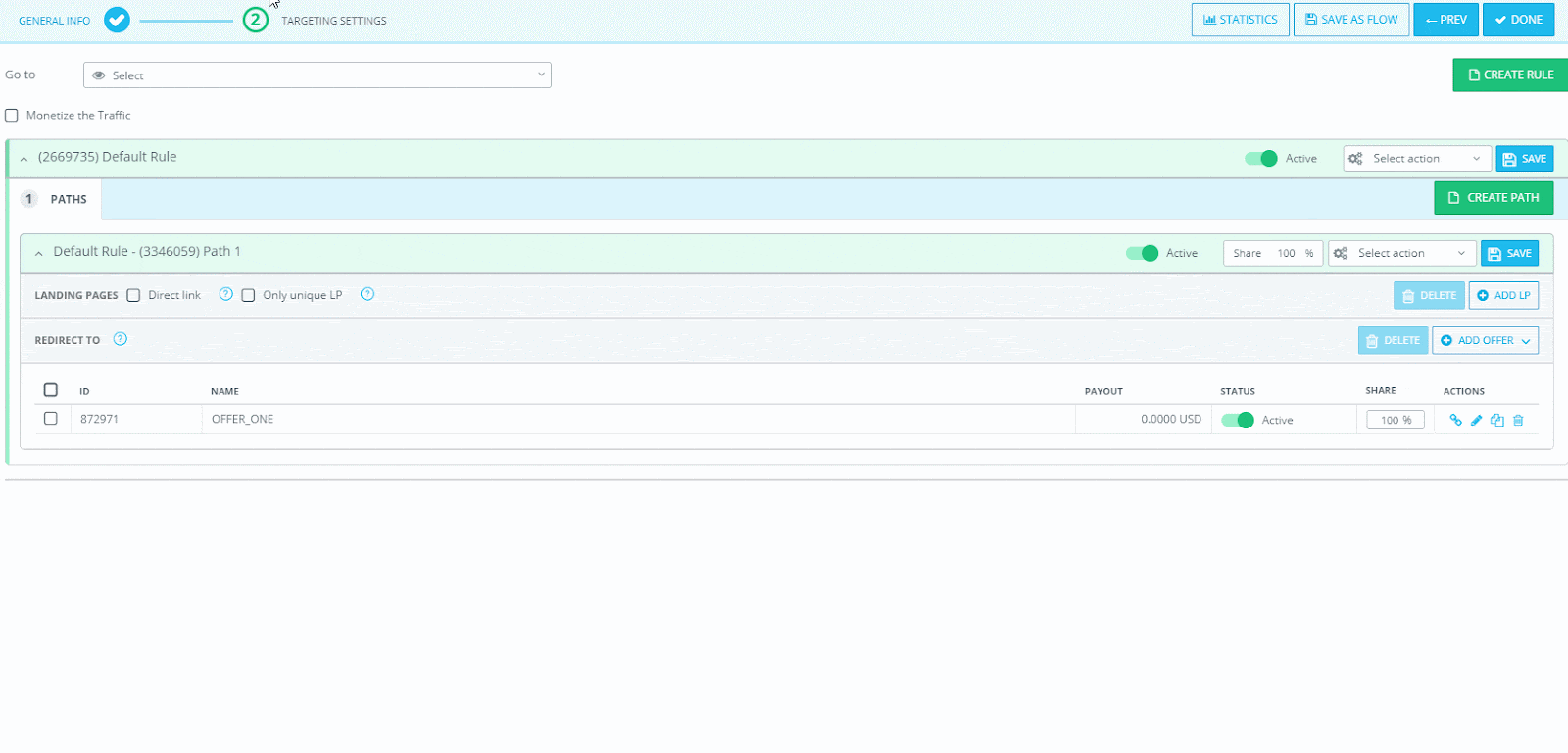
Task: Check Monetize the Traffic checkbox
Action: pyautogui.click(x=12, y=115)
